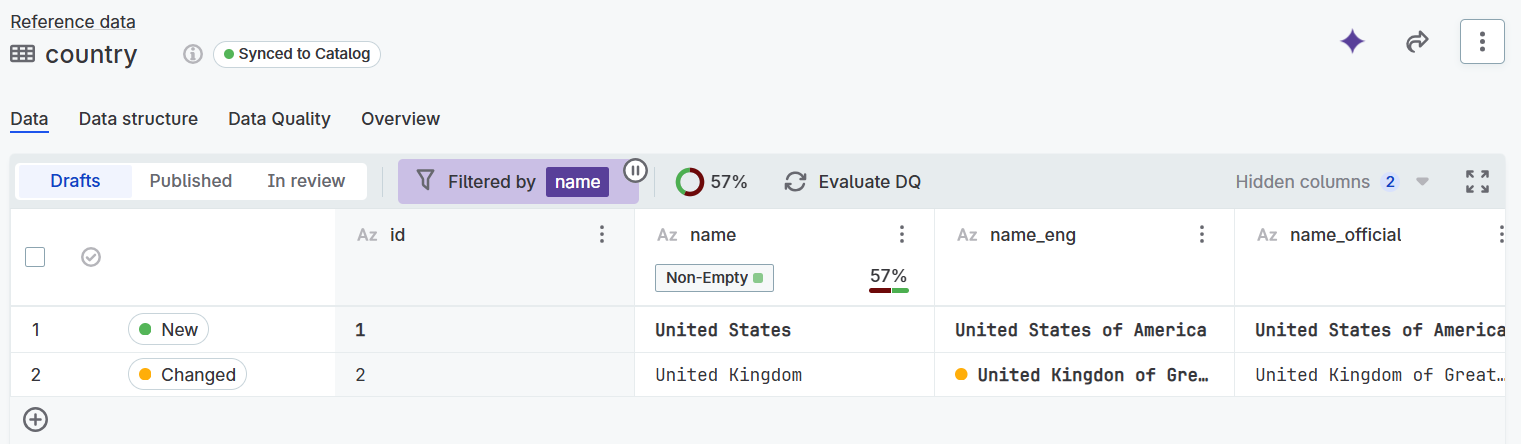
Task: Click the info icon beside country
Action: coord(193,54)
